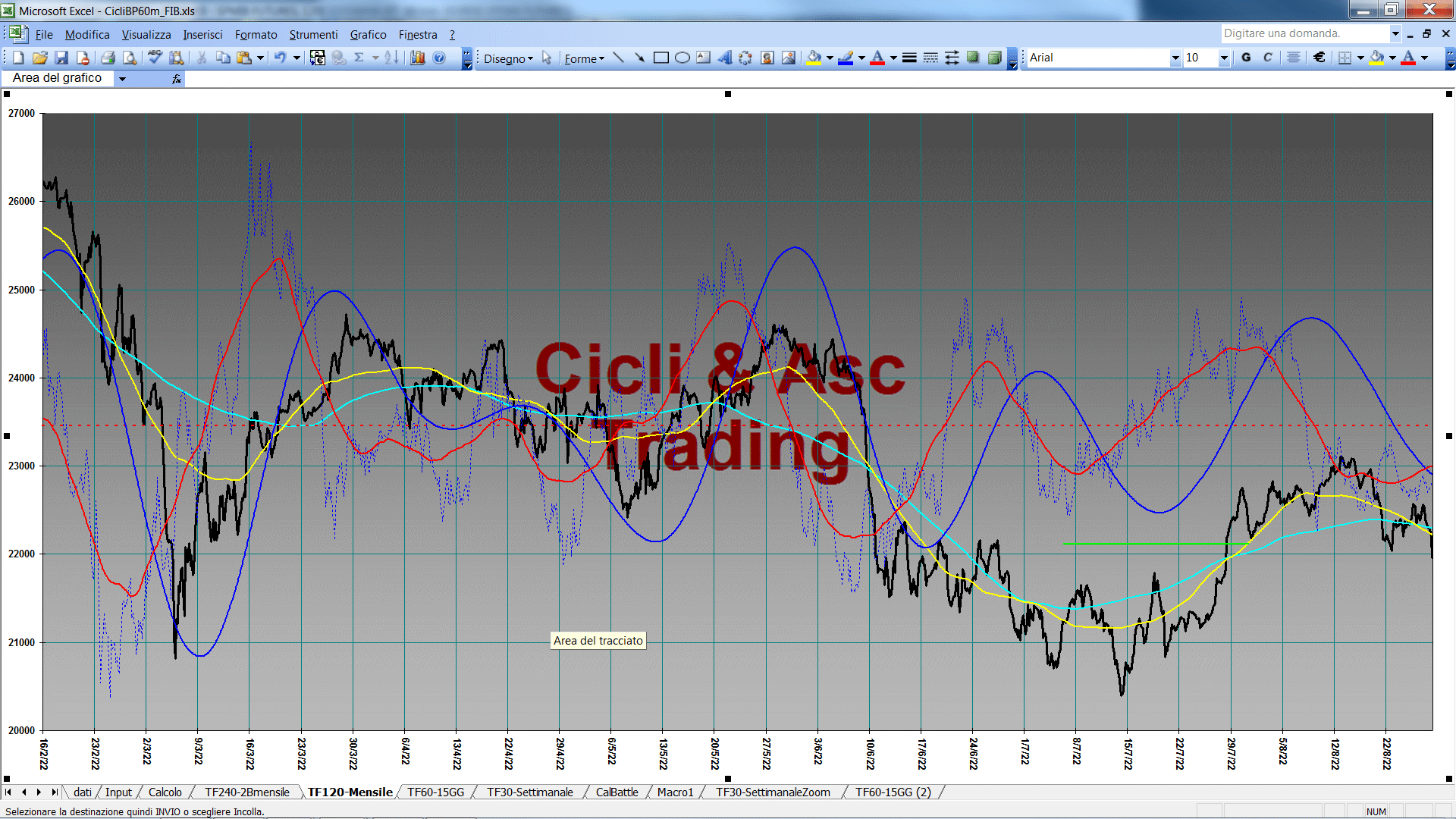Create a new workbook with the New icon

19,58
